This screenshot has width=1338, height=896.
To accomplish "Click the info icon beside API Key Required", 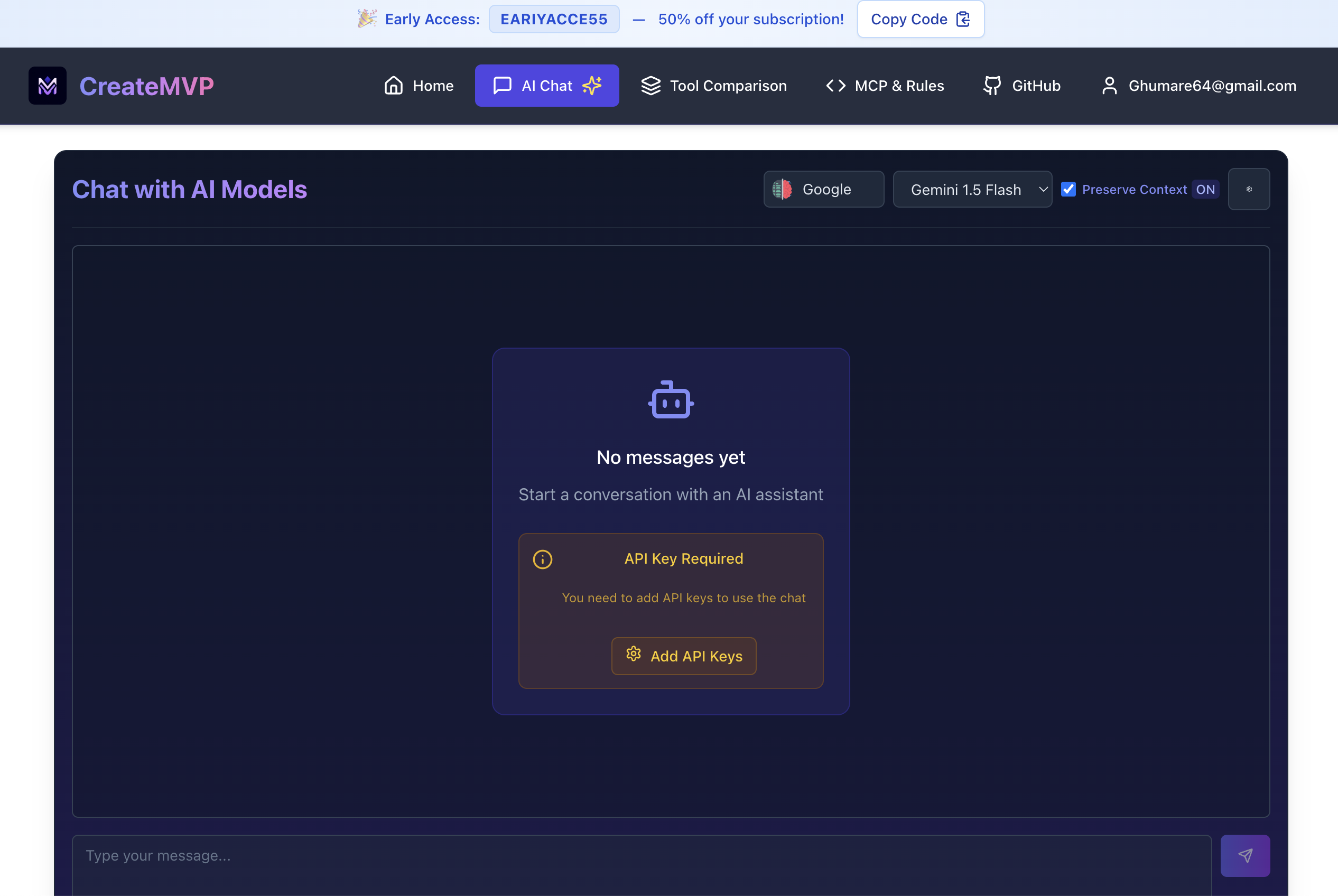I will [542, 559].
